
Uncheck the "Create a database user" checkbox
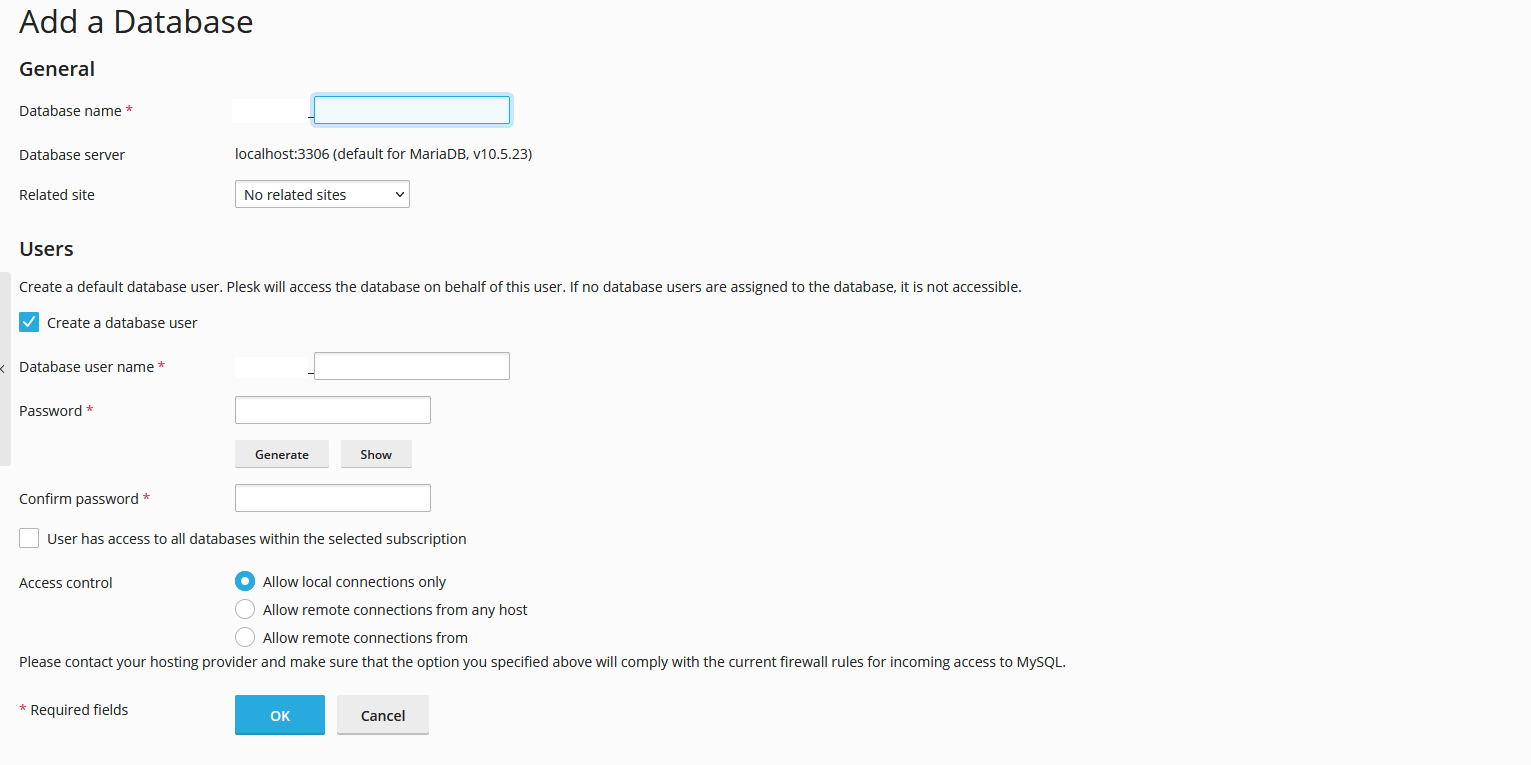(28, 321)
